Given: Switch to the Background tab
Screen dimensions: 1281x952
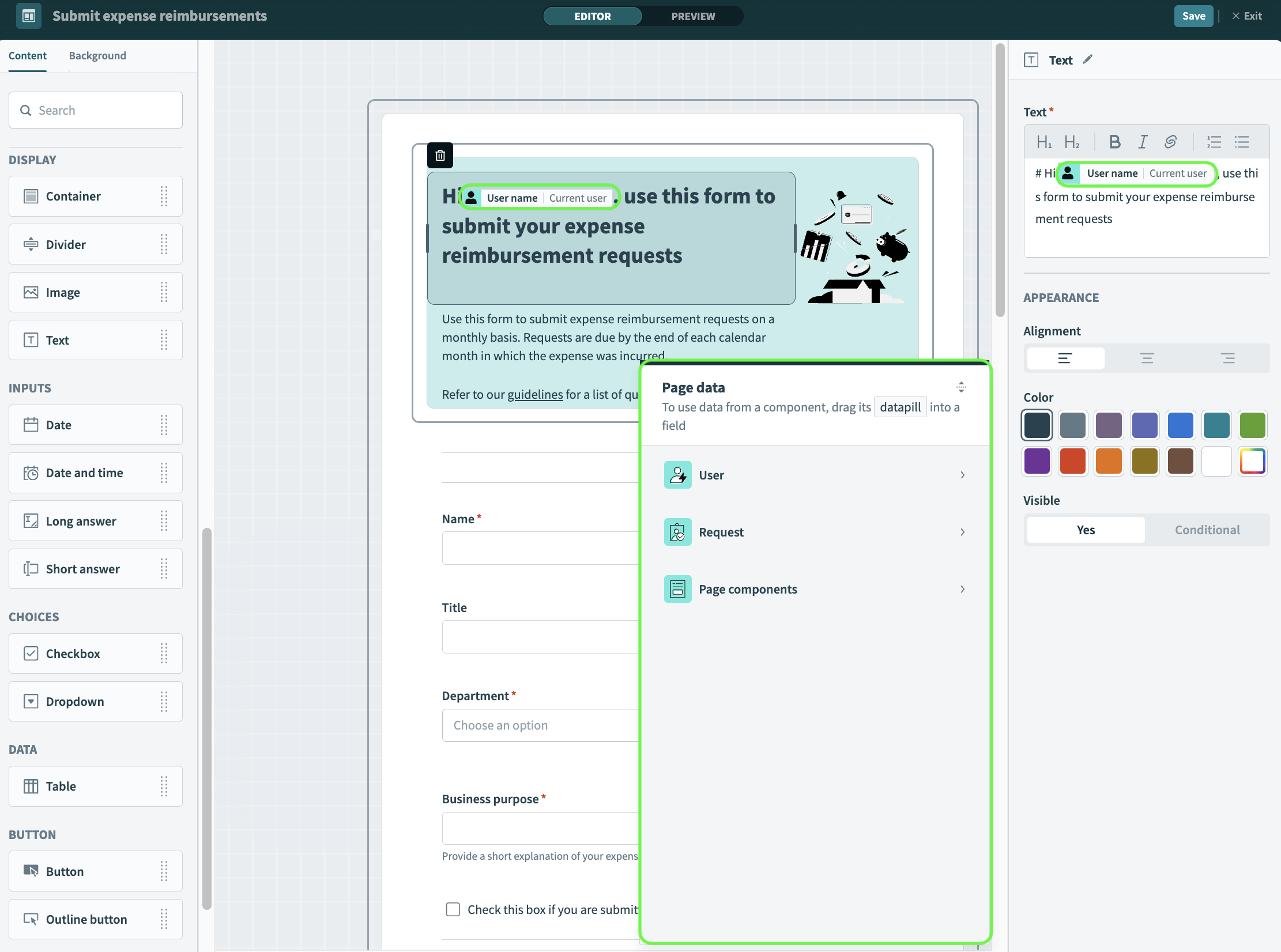Looking at the screenshot, I should pyautogui.click(x=98, y=55).
